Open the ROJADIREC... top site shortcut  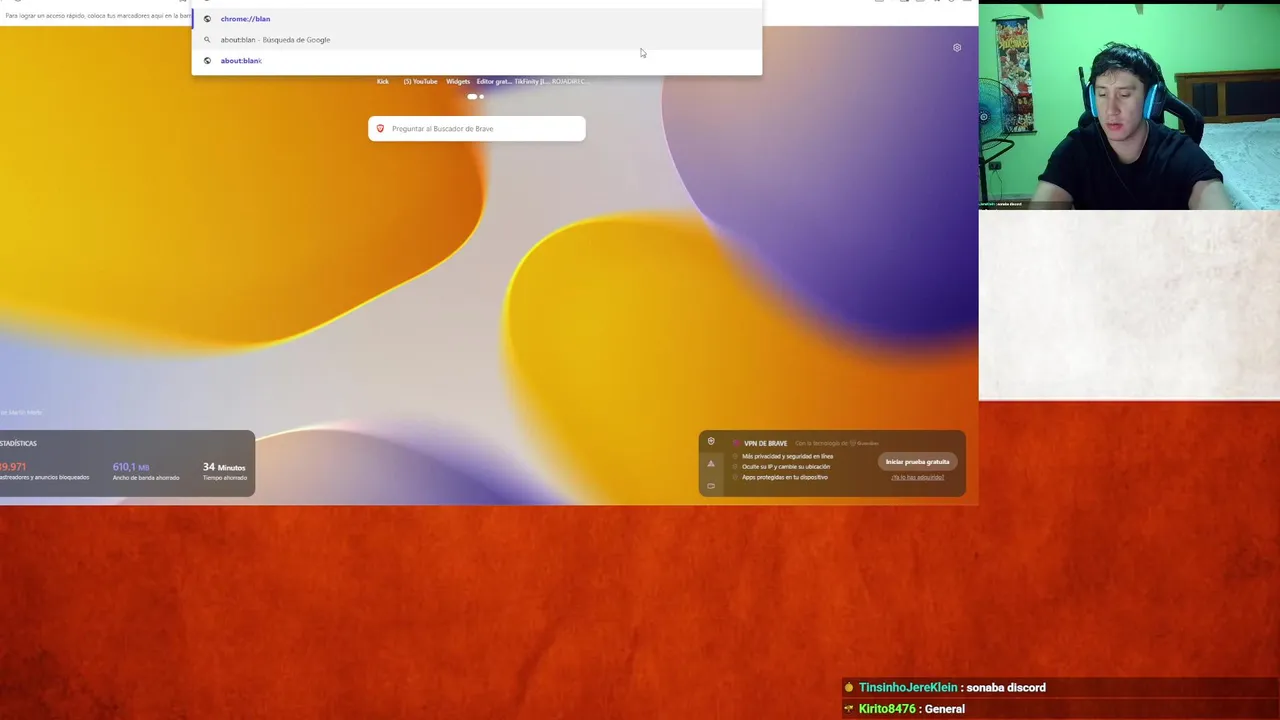pyautogui.click(x=570, y=82)
